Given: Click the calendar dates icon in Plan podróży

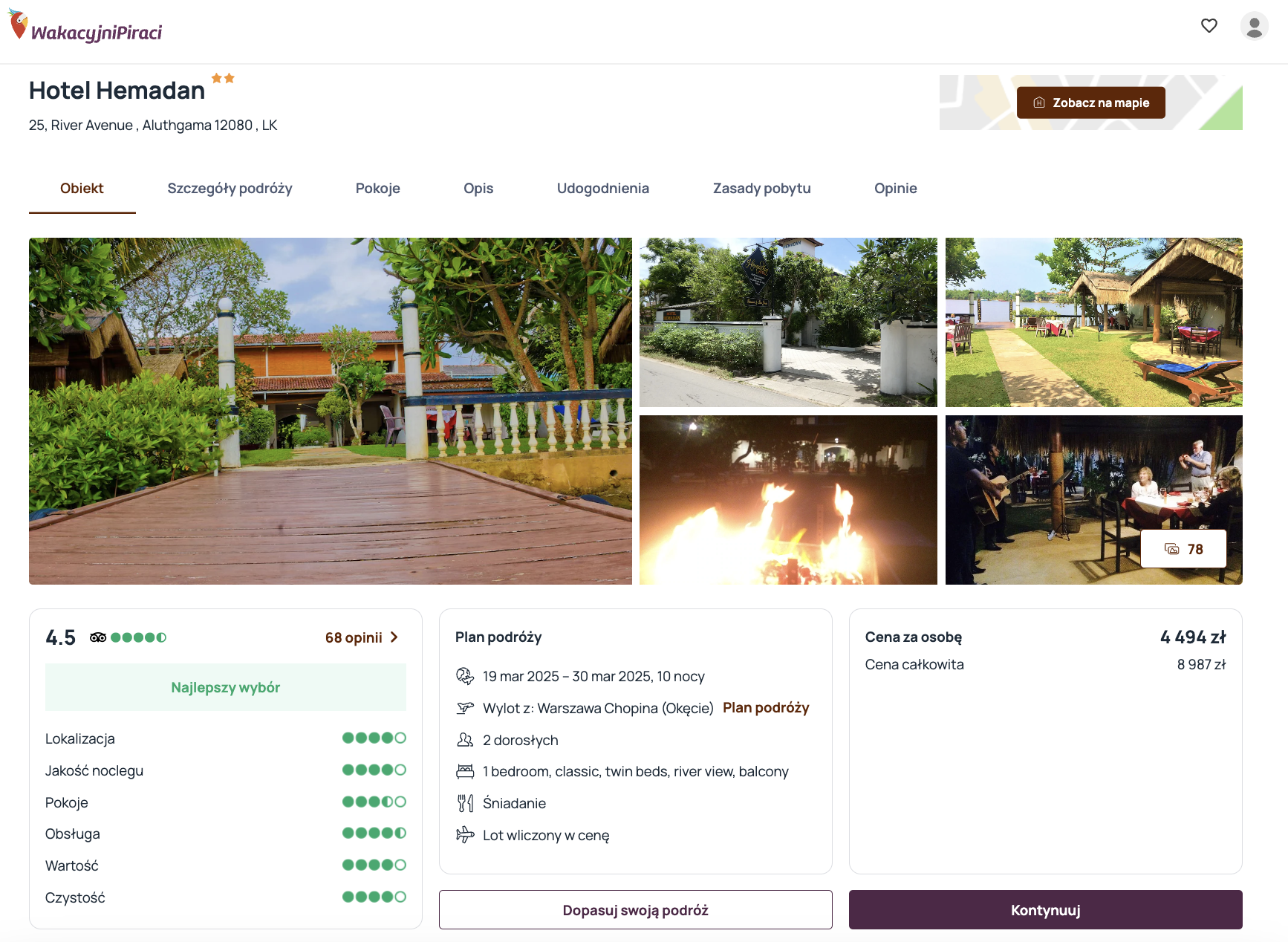Looking at the screenshot, I should click(x=465, y=676).
